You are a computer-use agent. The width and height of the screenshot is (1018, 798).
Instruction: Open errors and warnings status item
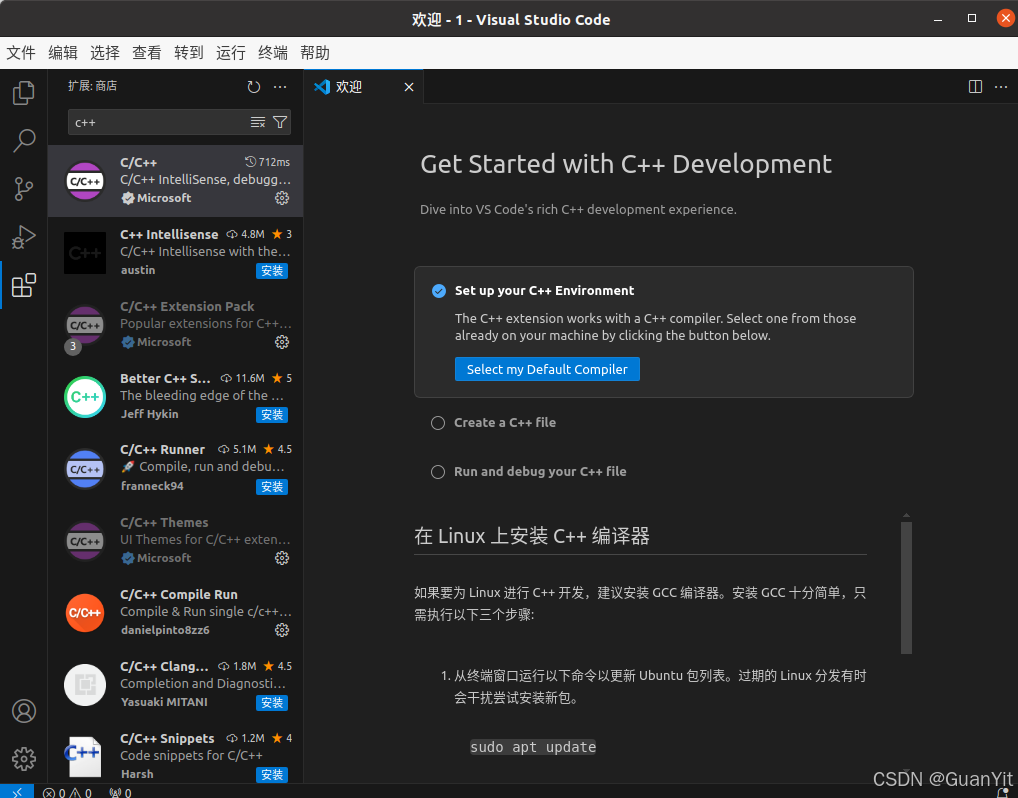tap(68, 792)
